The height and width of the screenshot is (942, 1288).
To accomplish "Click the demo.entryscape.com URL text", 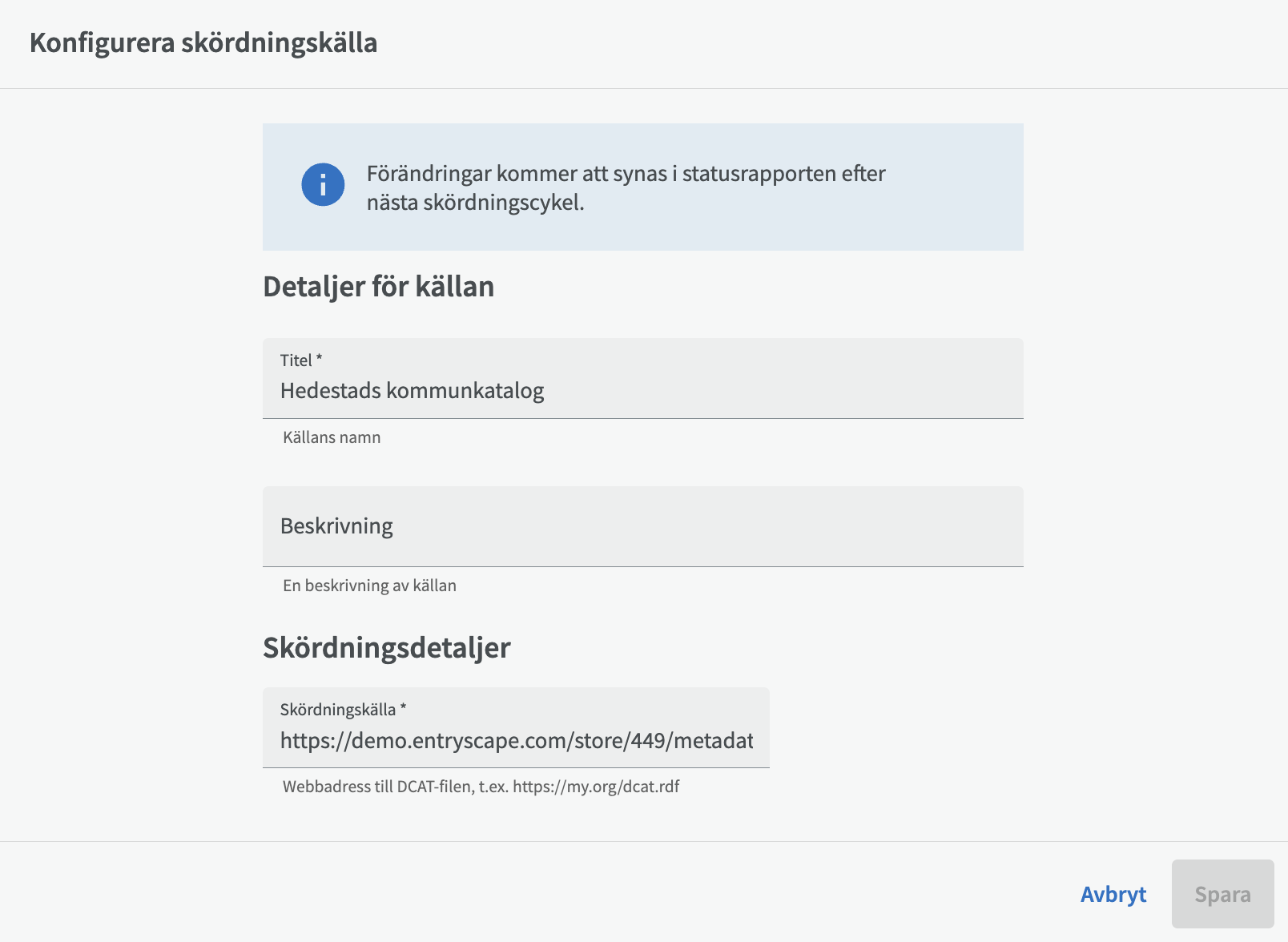I will tap(516, 740).
